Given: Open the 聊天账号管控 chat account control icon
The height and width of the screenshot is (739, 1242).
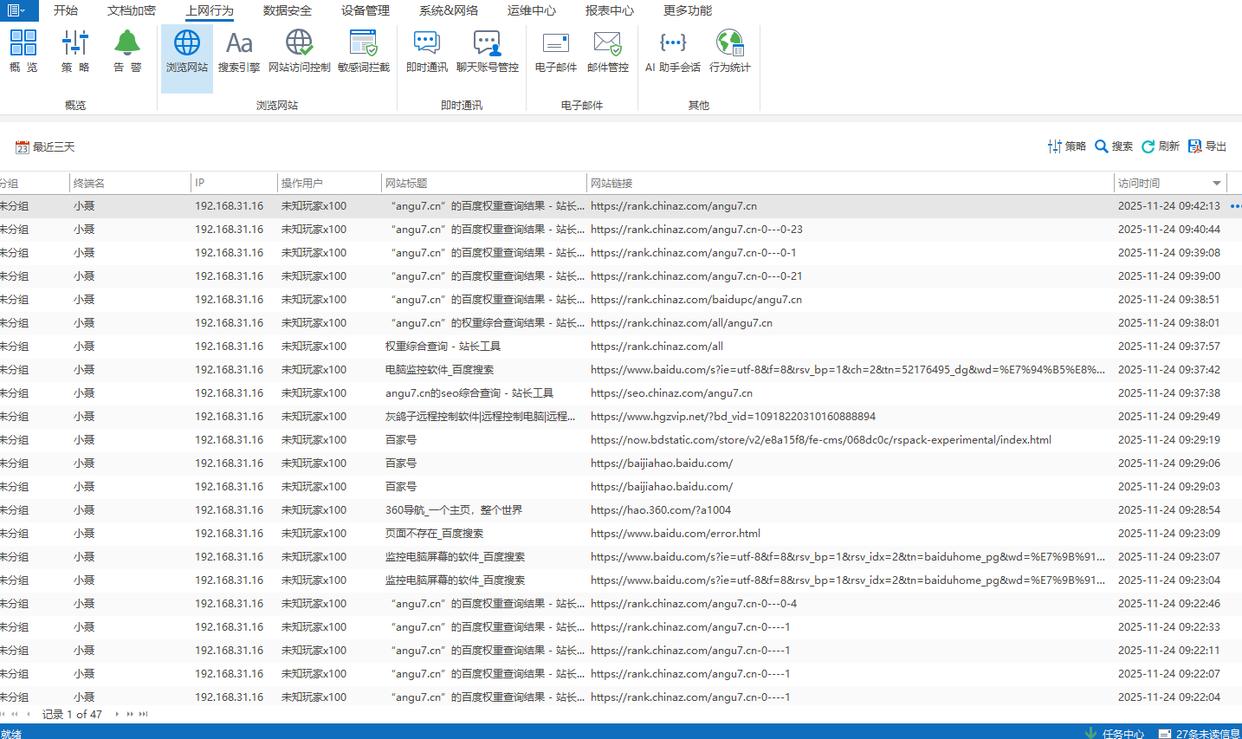Looking at the screenshot, I should (x=487, y=51).
